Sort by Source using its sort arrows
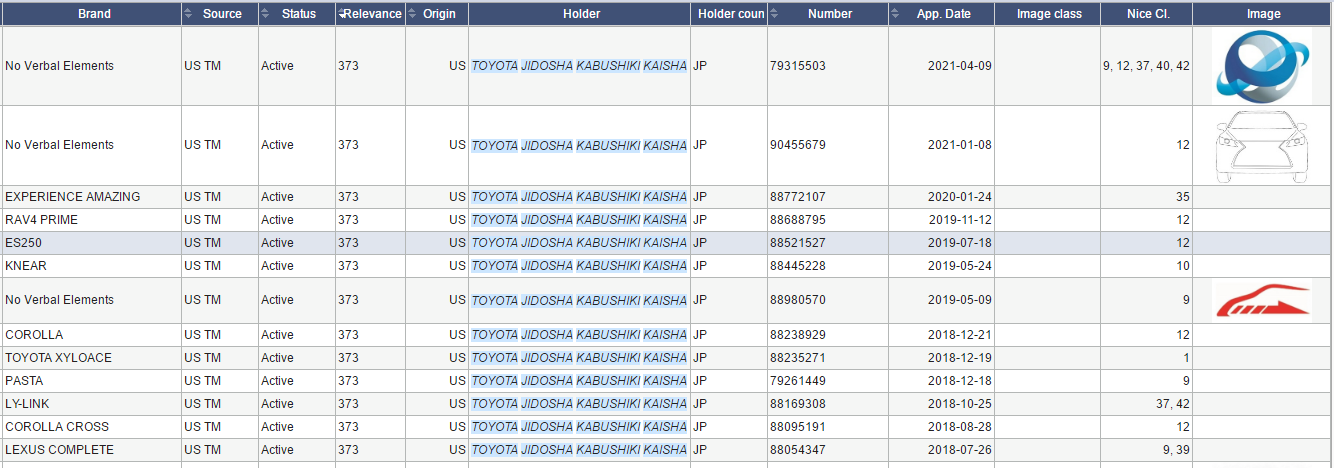 pos(188,14)
